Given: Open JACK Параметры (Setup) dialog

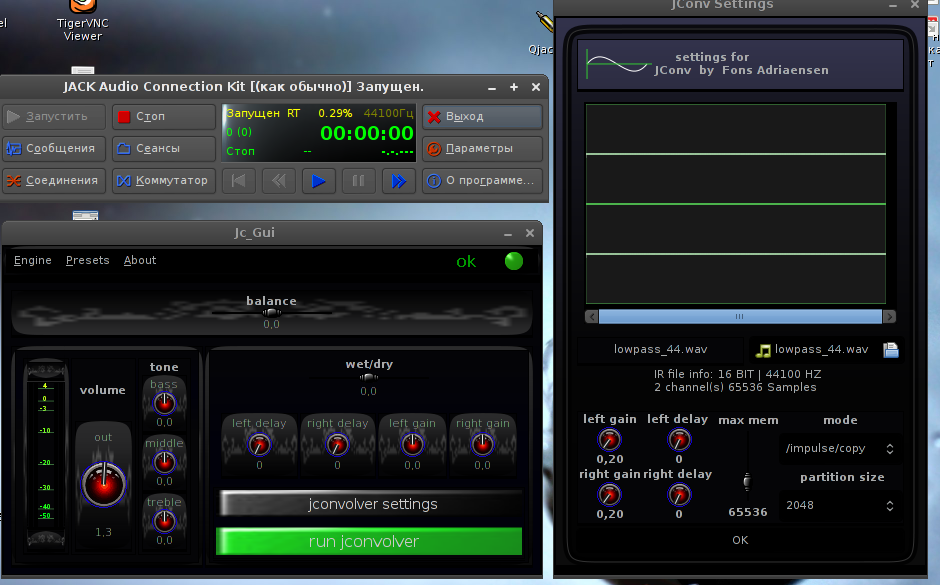Looking at the screenshot, I should tap(483, 148).
